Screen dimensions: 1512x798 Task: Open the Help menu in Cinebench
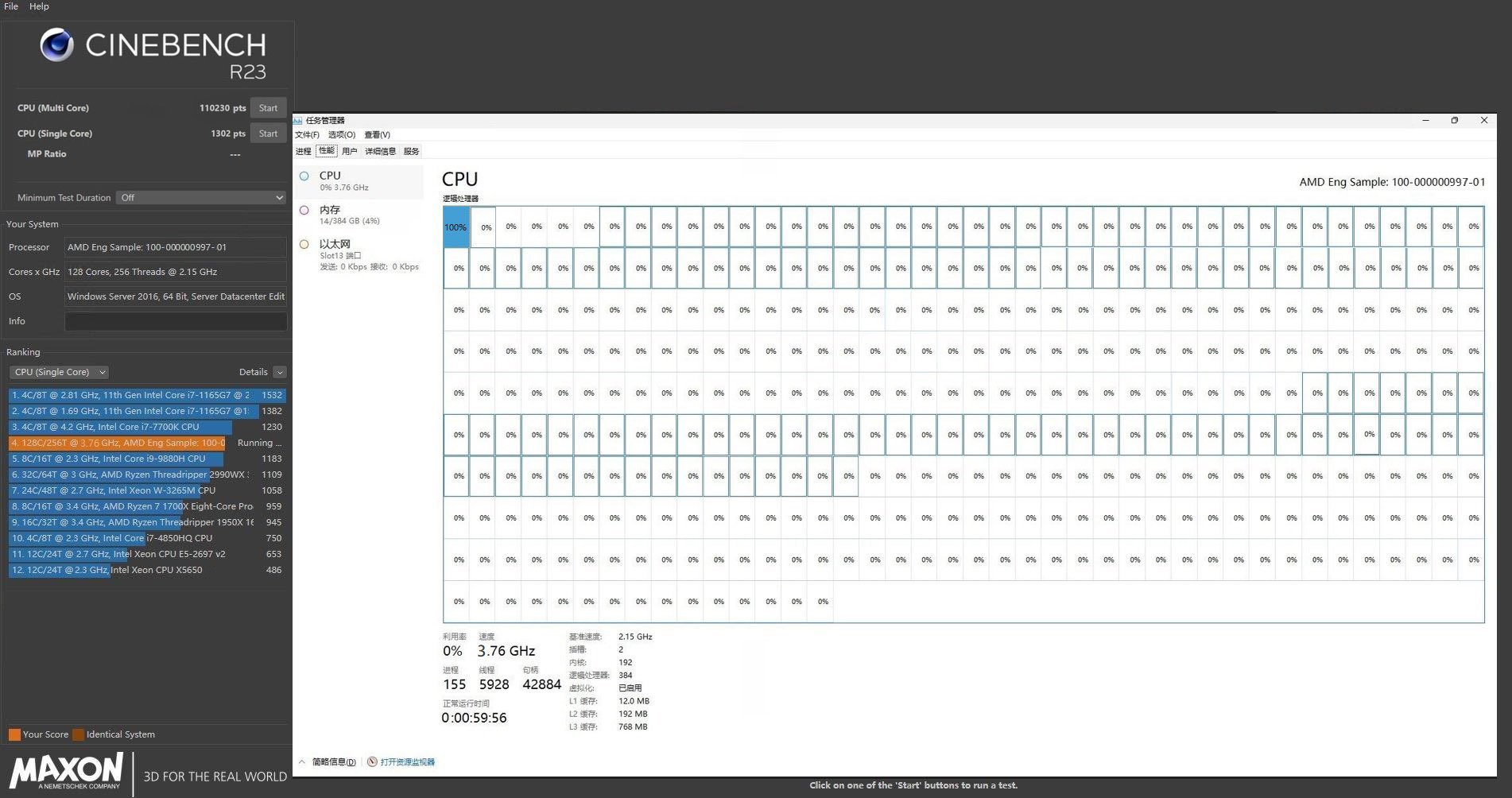point(39,6)
